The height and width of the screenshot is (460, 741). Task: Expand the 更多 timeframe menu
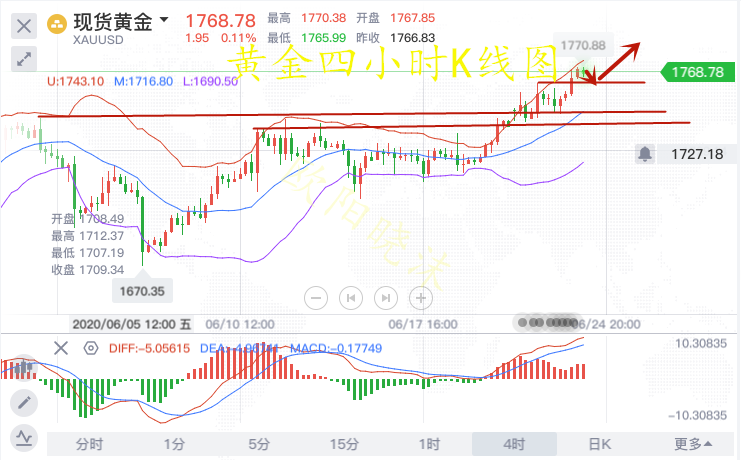692,444
